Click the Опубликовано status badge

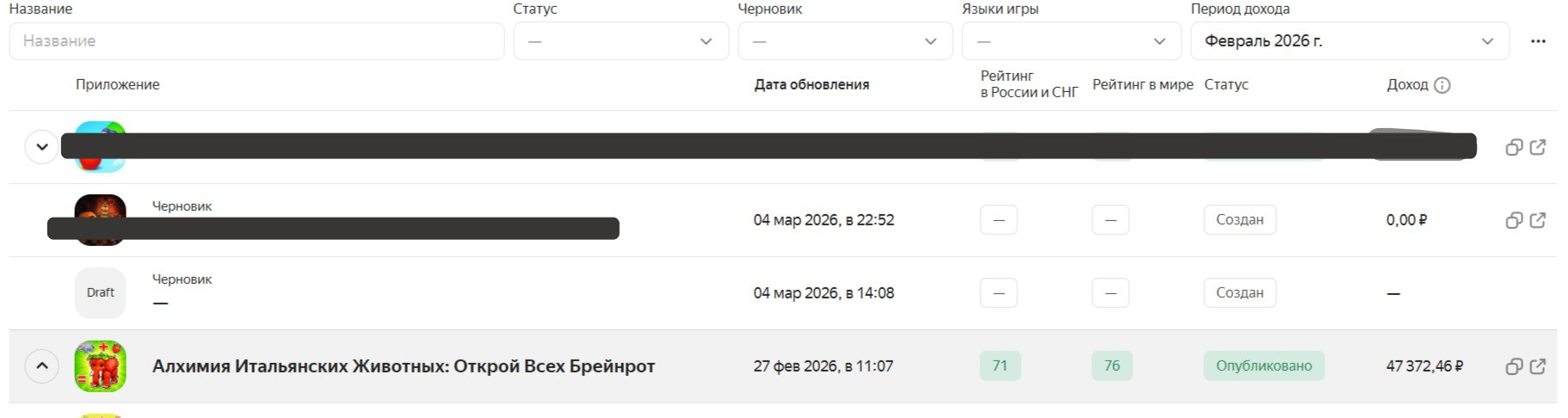tap(1263, 366)
